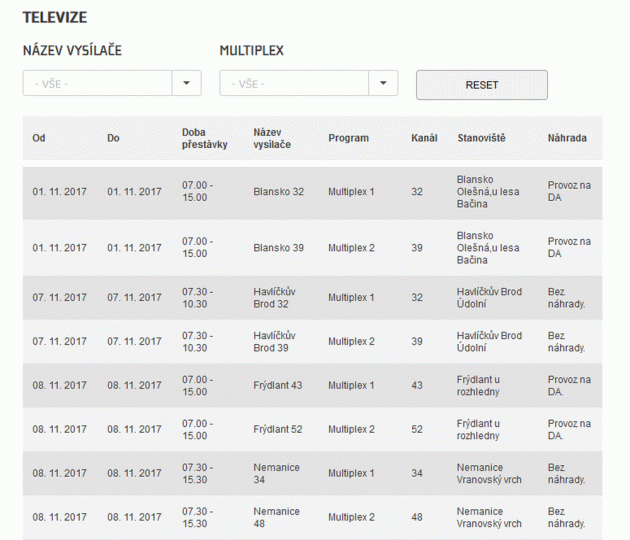Image resolution: width=630 pixels, height=540 pixels.
Task: Select the Havlíčkův Brod 32 row
Action: [x=313, y=298]
